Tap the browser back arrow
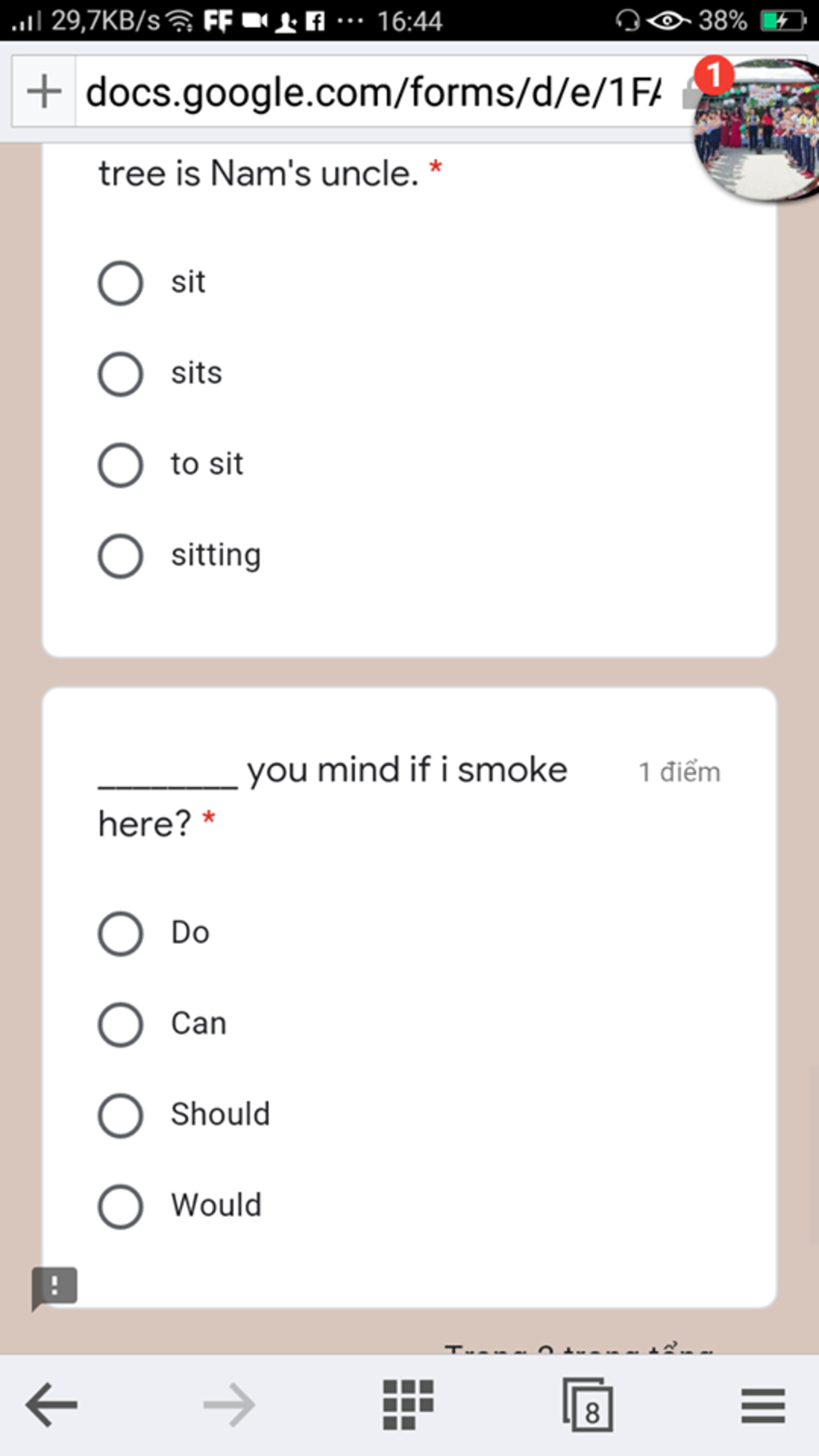Image resolution: width=819 pixels, height=1456 pixels. click(51, 1405)
